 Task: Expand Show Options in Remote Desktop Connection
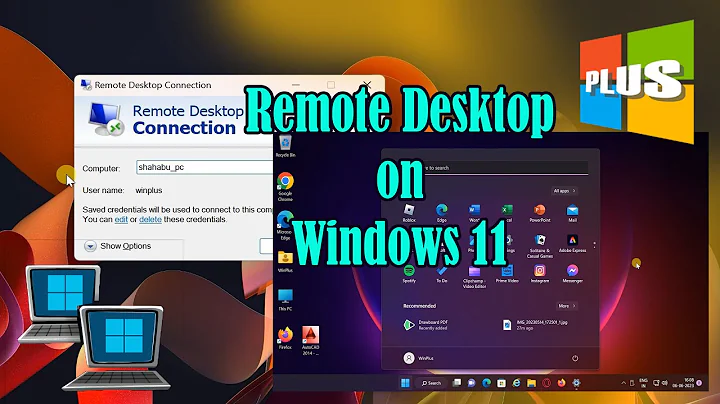click(x=118, y=246)
